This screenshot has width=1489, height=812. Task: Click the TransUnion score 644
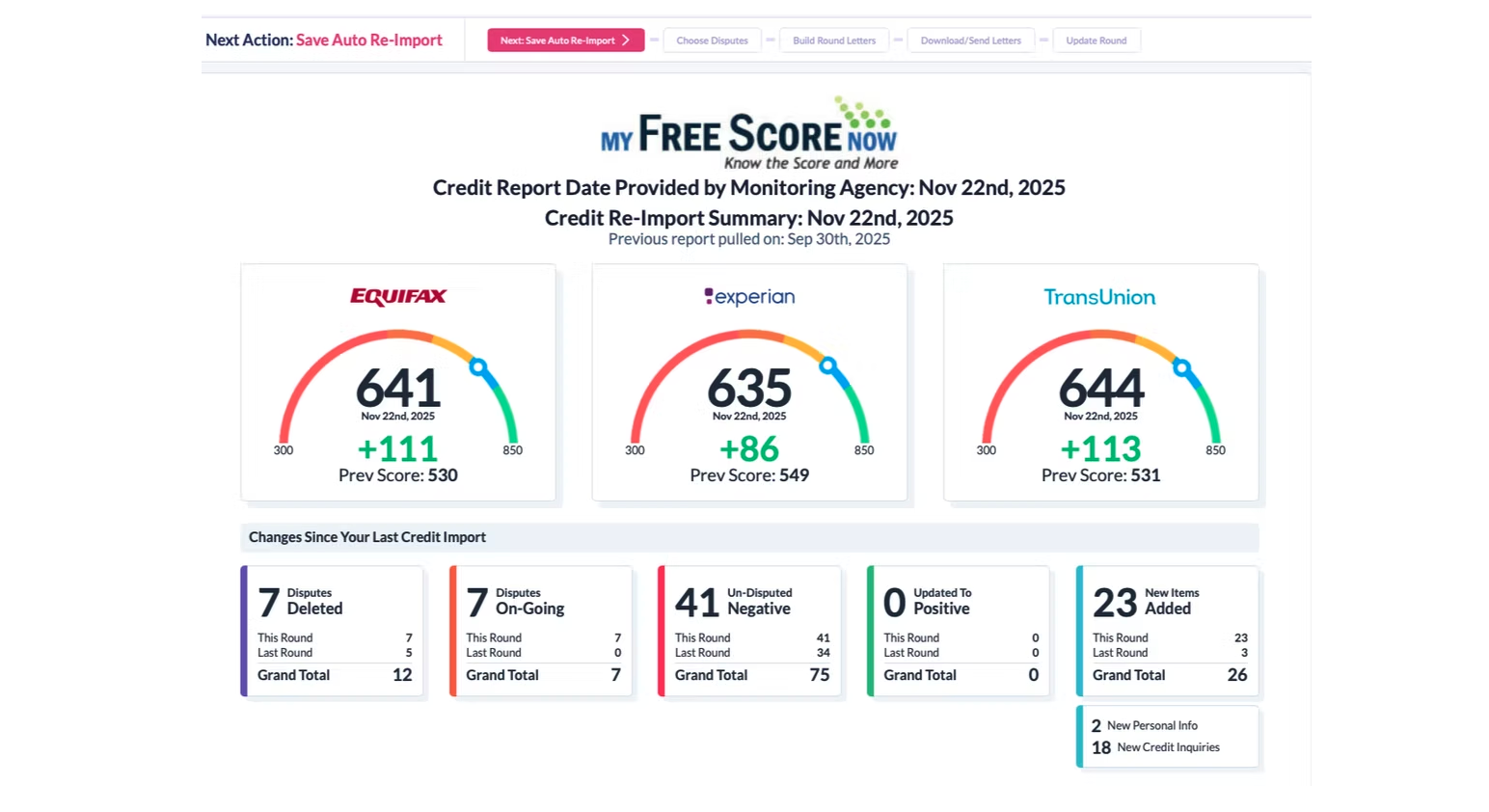coord(1100,388)
